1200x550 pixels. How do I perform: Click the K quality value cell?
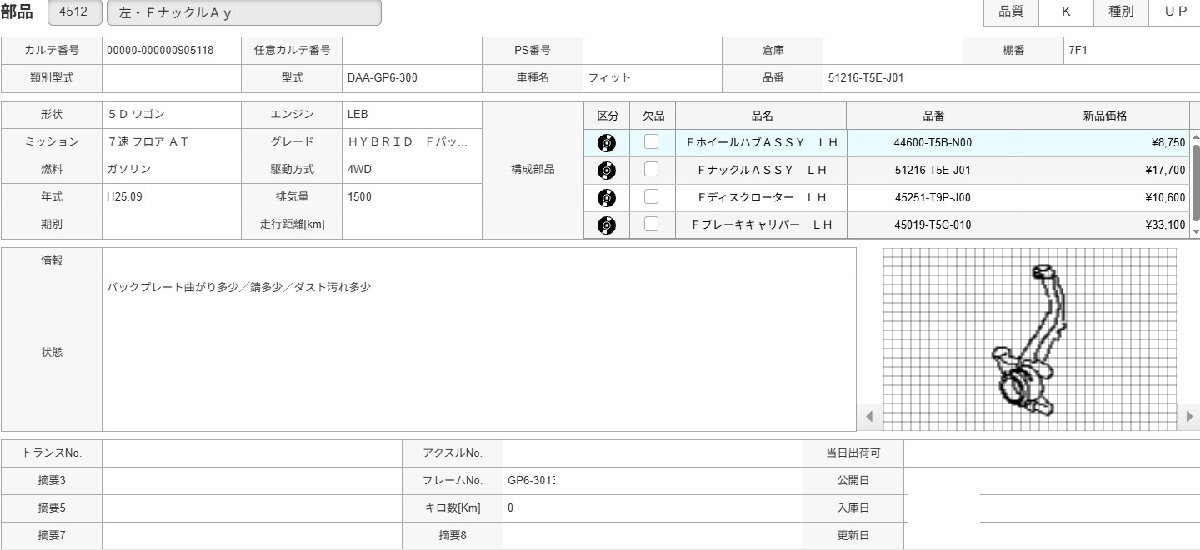pyautogui.click(x=1064, y=12)
